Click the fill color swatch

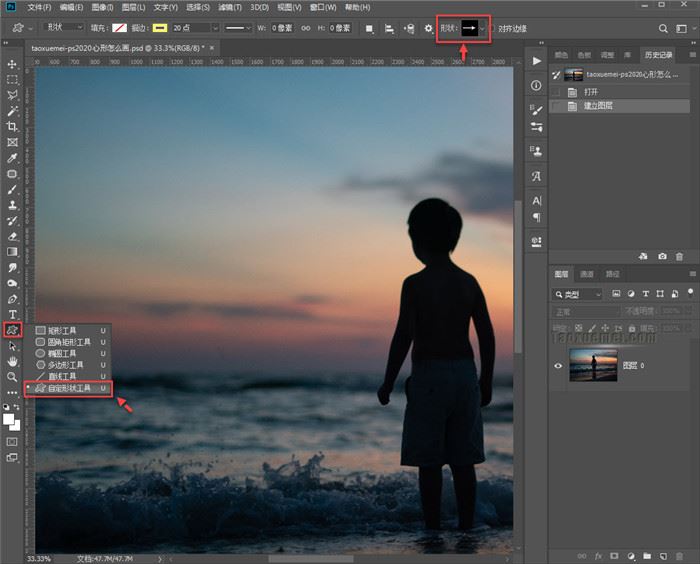119,28
